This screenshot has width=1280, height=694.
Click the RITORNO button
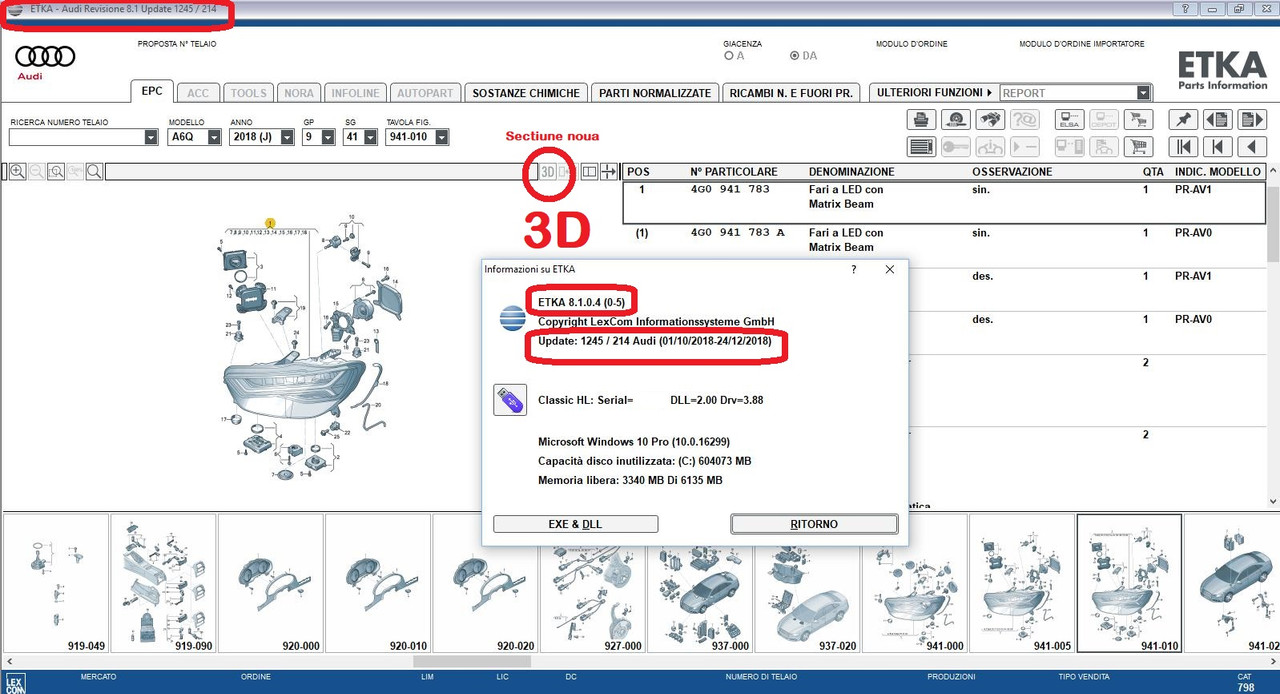[814, 524]
